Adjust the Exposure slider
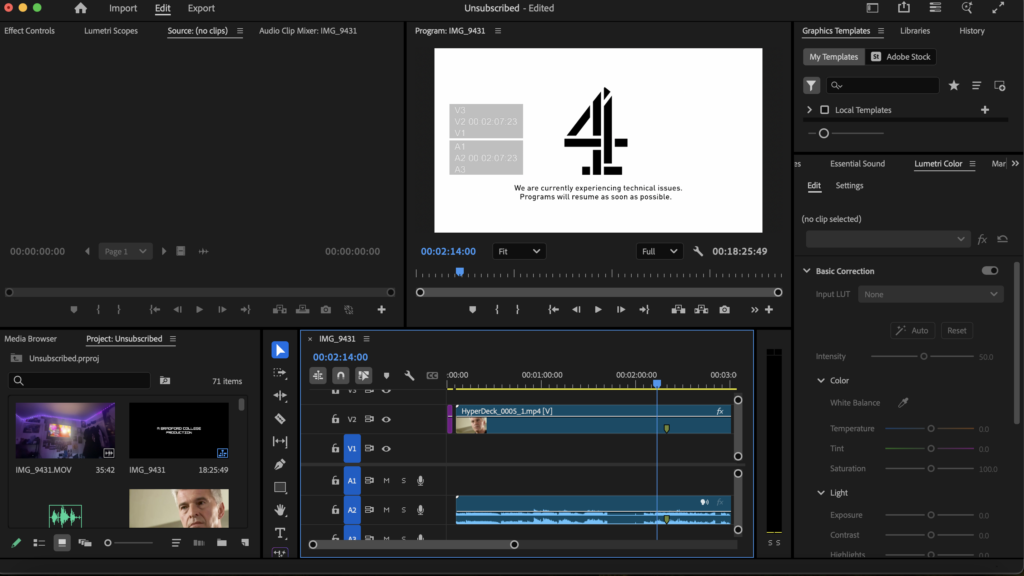The width and height of the screenshot is (1024, 576). click(x=929, y=515)
